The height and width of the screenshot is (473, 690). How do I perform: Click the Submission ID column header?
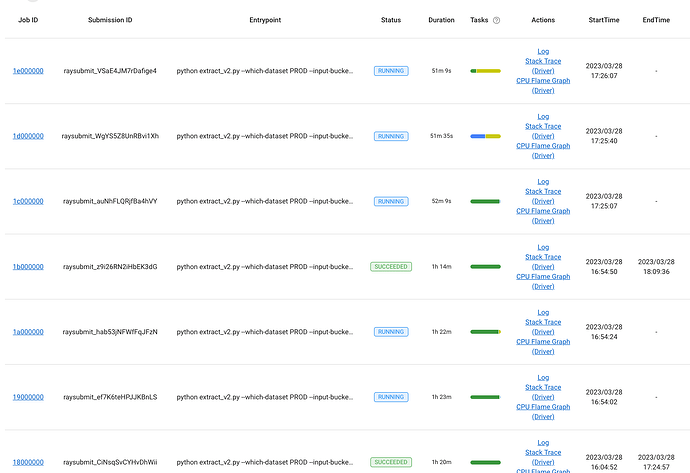[110, 20]
